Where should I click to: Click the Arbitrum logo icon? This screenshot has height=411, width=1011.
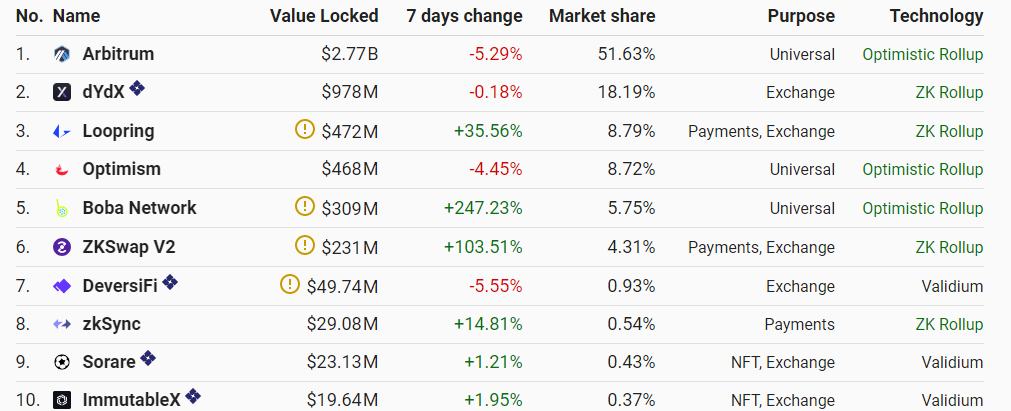click(62, 54)
